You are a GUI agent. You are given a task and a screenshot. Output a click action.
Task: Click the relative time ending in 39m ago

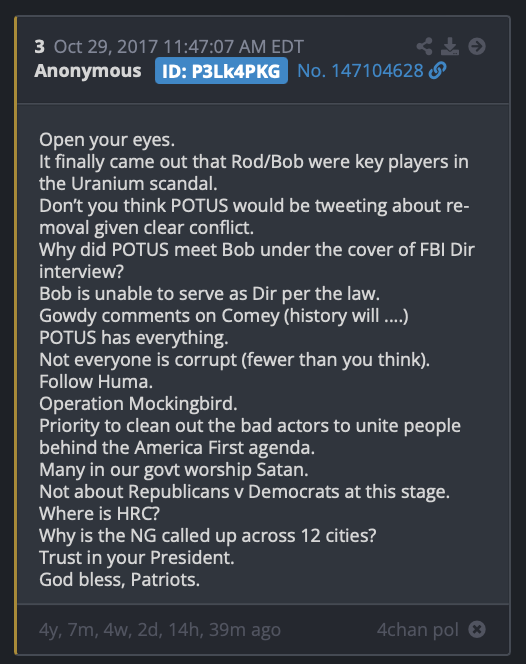point(160,630)
